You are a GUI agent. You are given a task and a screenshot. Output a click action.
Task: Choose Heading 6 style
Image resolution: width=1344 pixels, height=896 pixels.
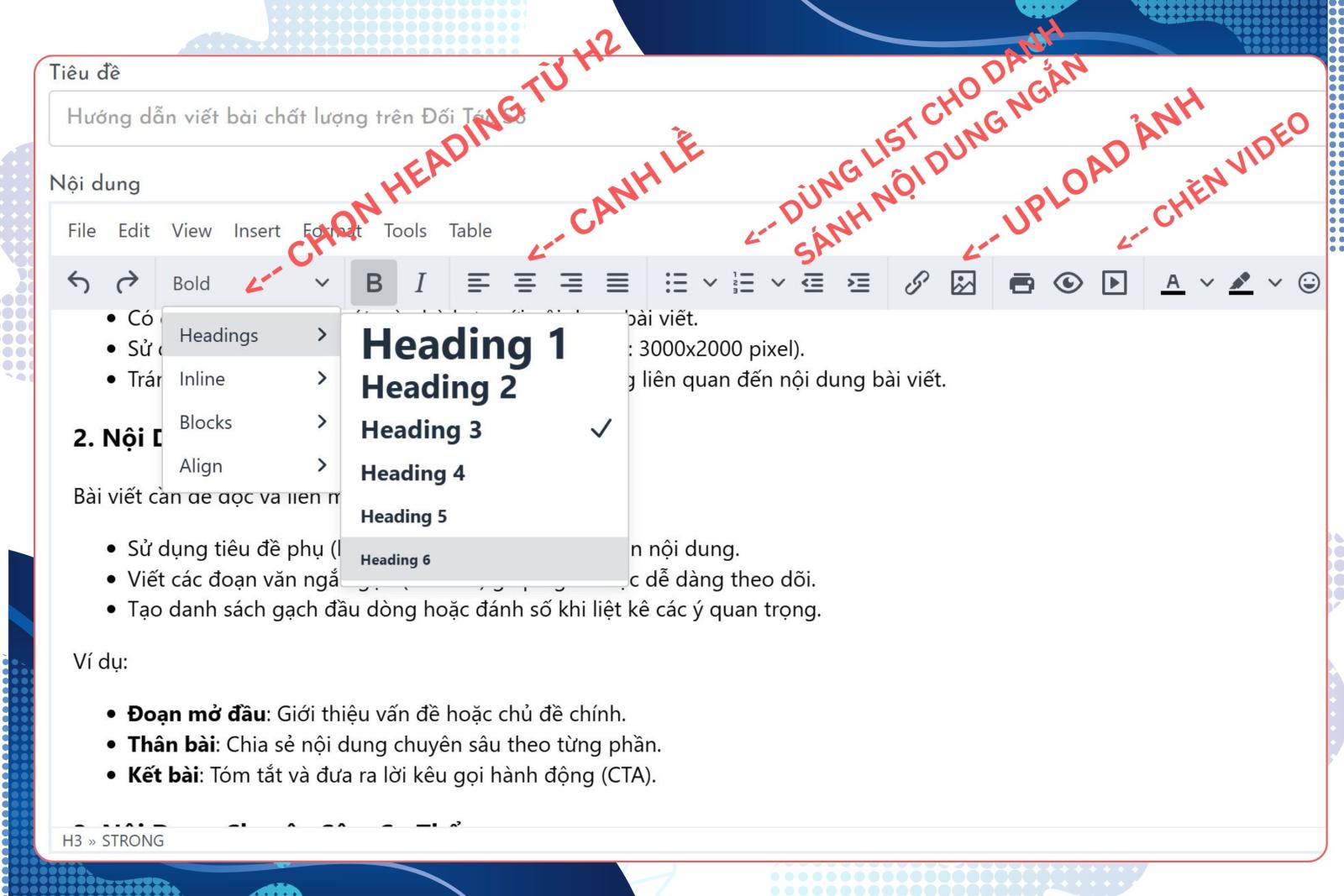485,559
